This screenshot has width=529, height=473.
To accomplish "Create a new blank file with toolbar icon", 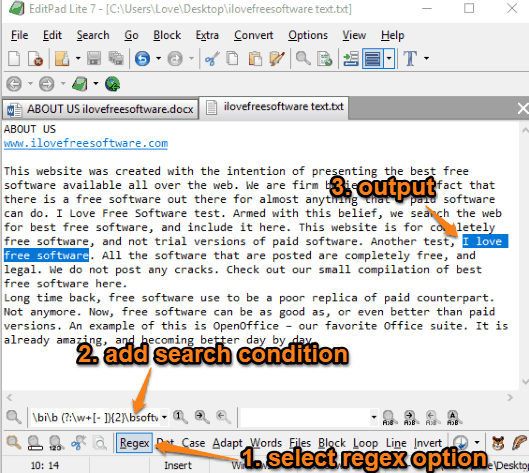I will pos(14,58).
